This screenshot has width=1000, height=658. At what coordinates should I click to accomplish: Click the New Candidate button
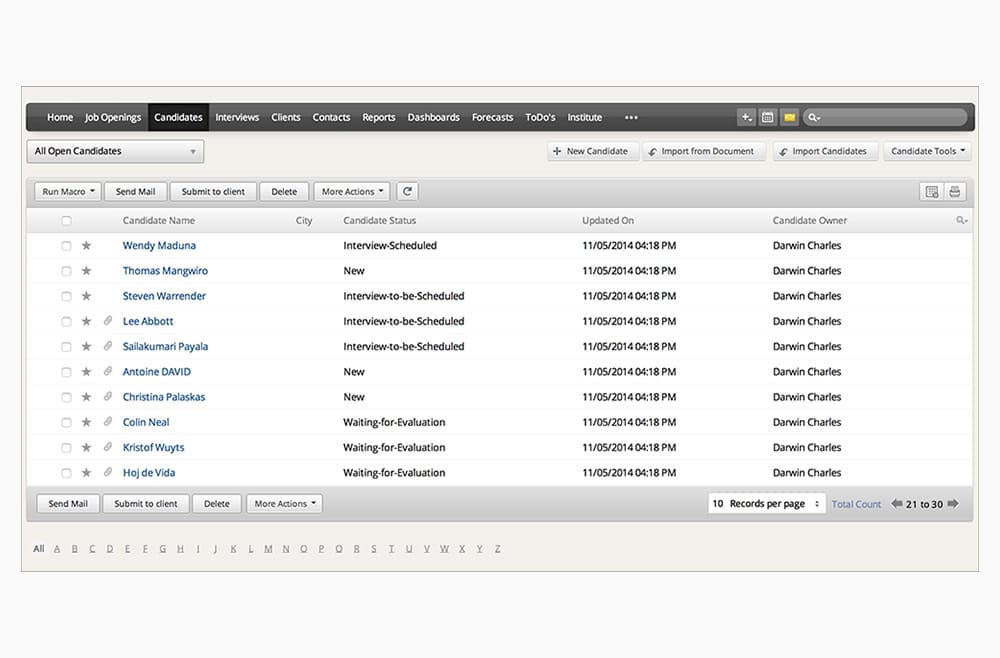pos(592,151)
